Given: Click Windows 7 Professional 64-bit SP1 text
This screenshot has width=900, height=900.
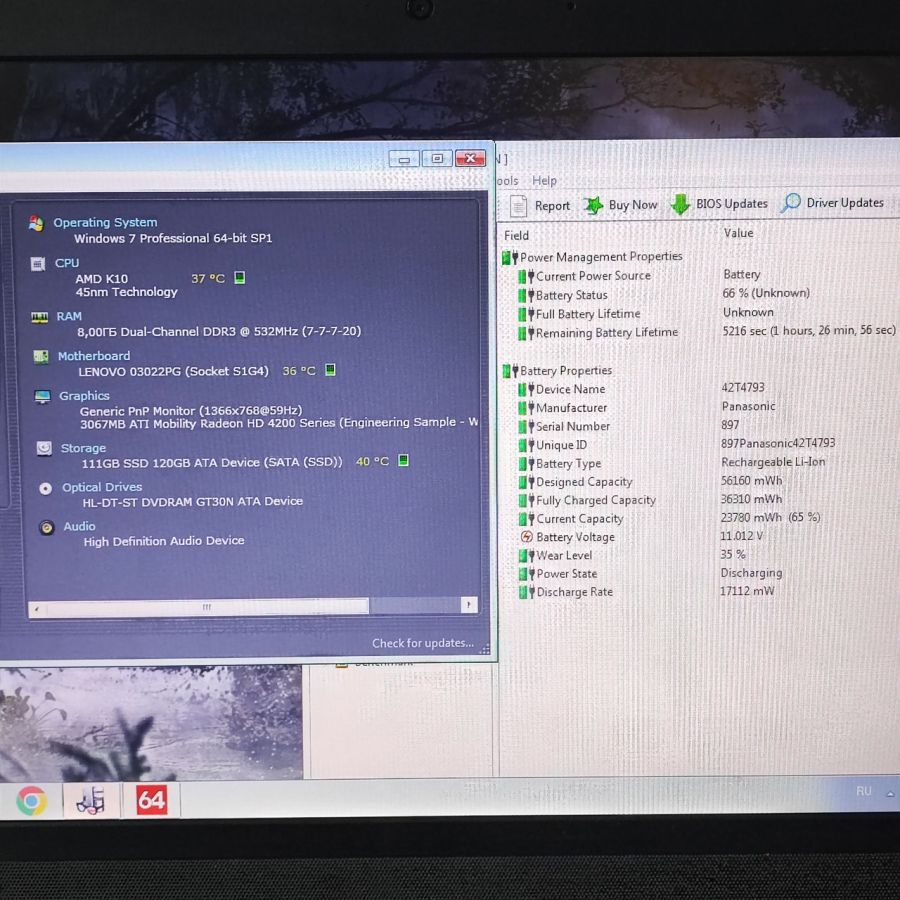Looking at the screenshot, I should (x=173, y=238).
